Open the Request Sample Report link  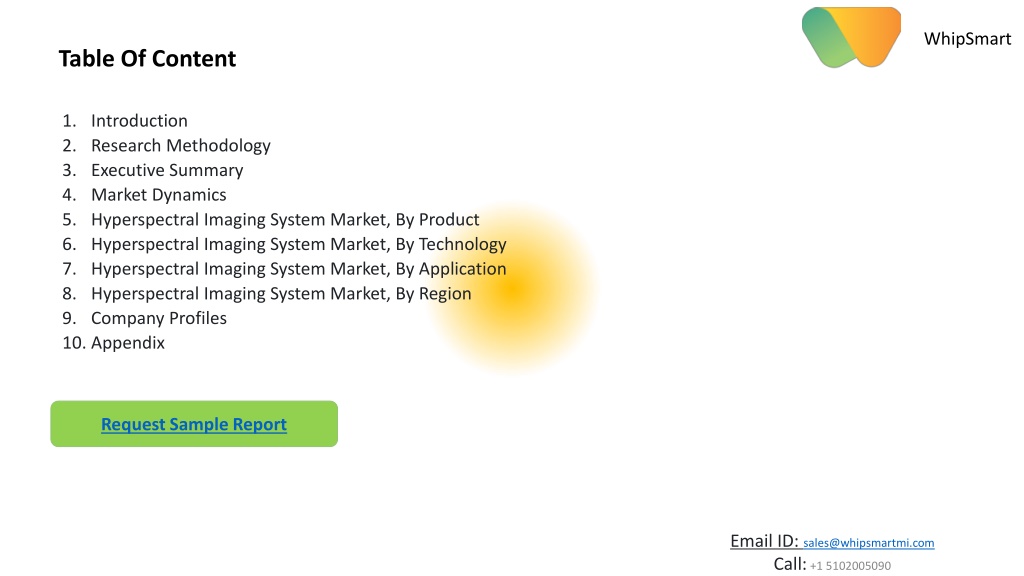(194, 424)
